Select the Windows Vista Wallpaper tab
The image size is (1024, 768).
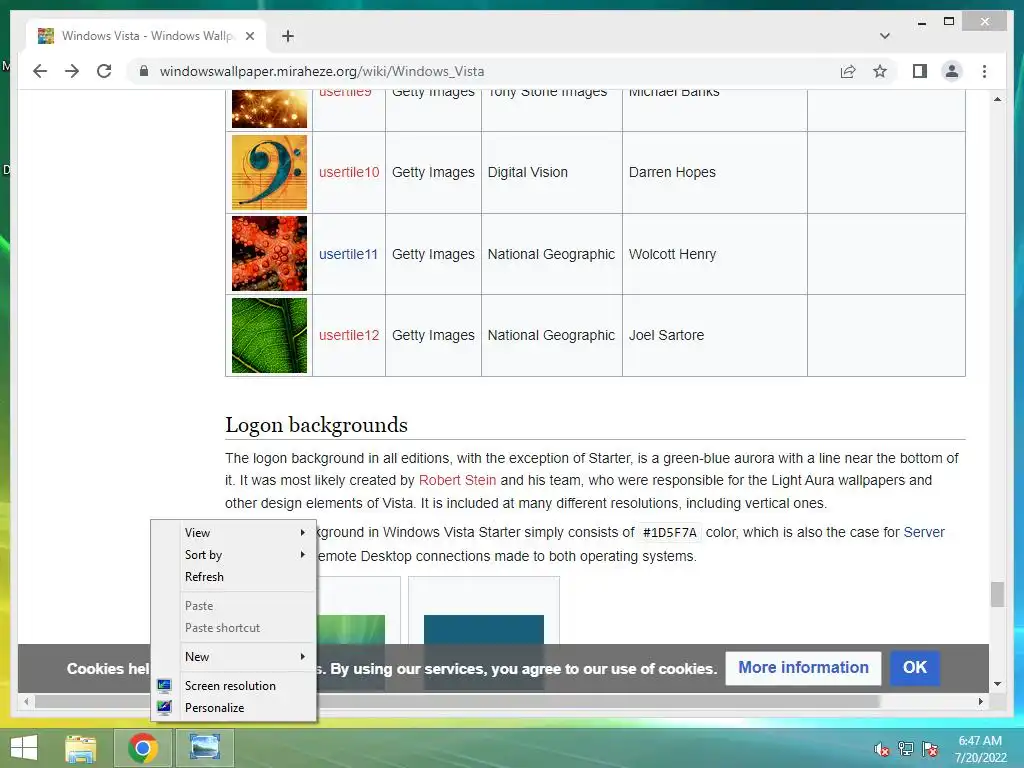(146, 36)
